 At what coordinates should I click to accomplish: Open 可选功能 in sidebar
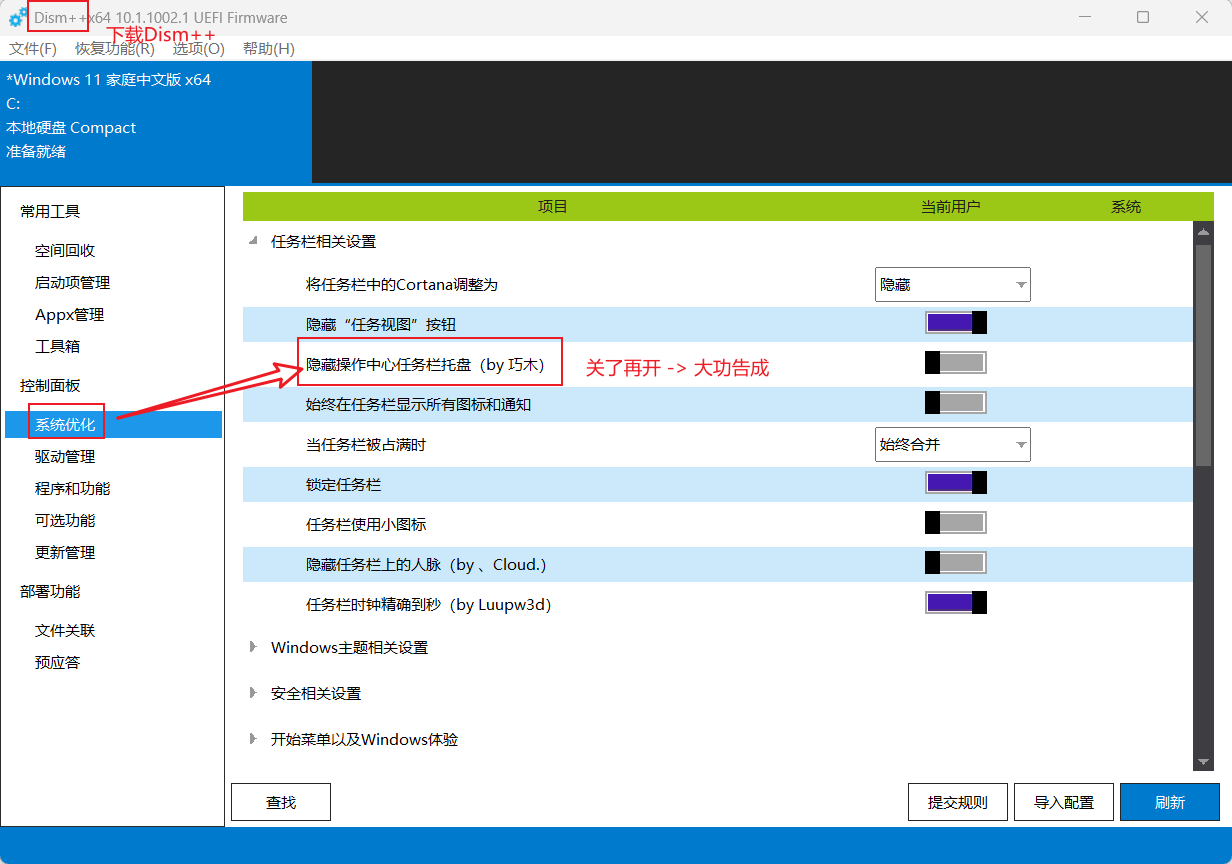point(65,520)
